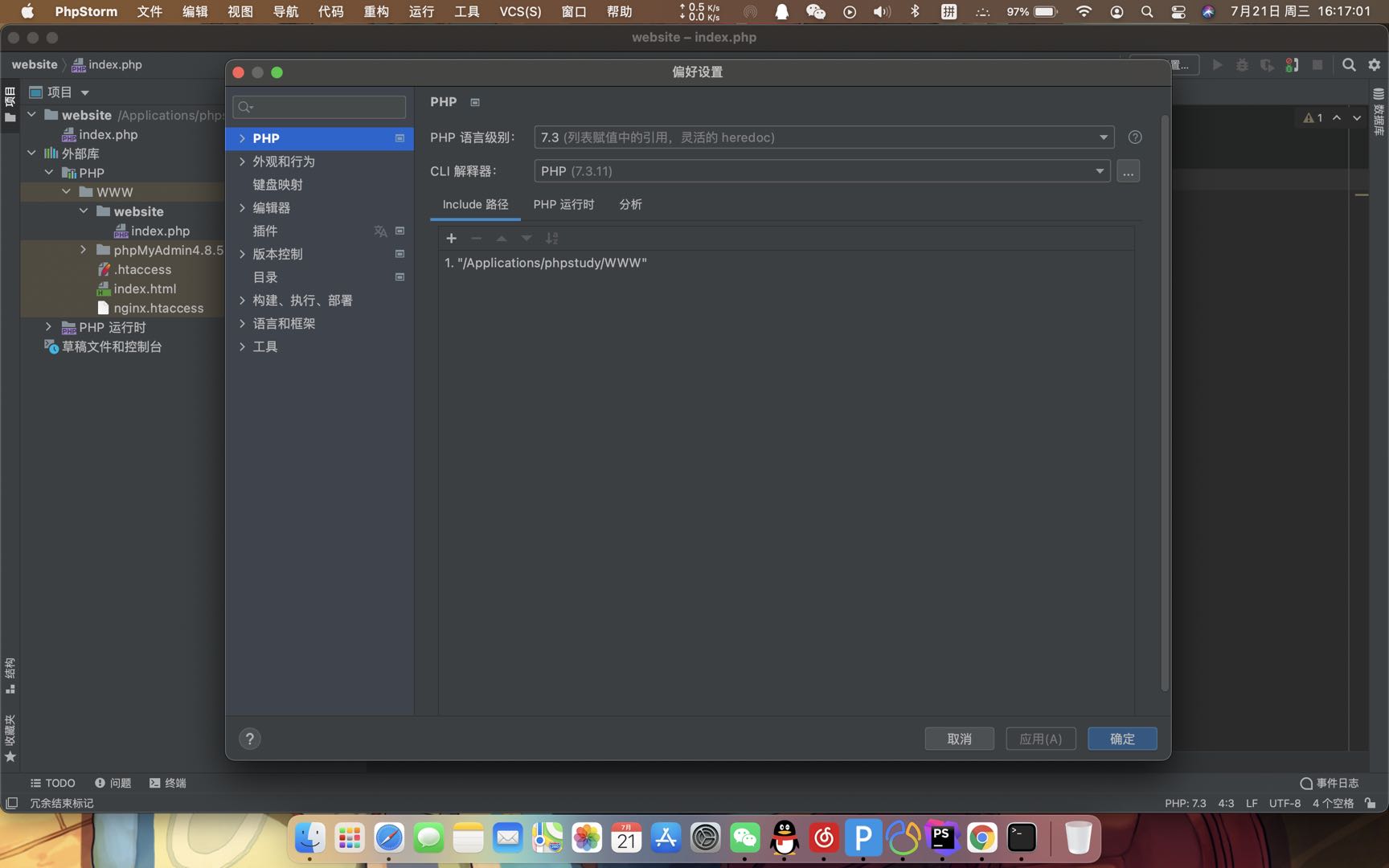Click 应用(A) button in preferences

click(1040, 739)
